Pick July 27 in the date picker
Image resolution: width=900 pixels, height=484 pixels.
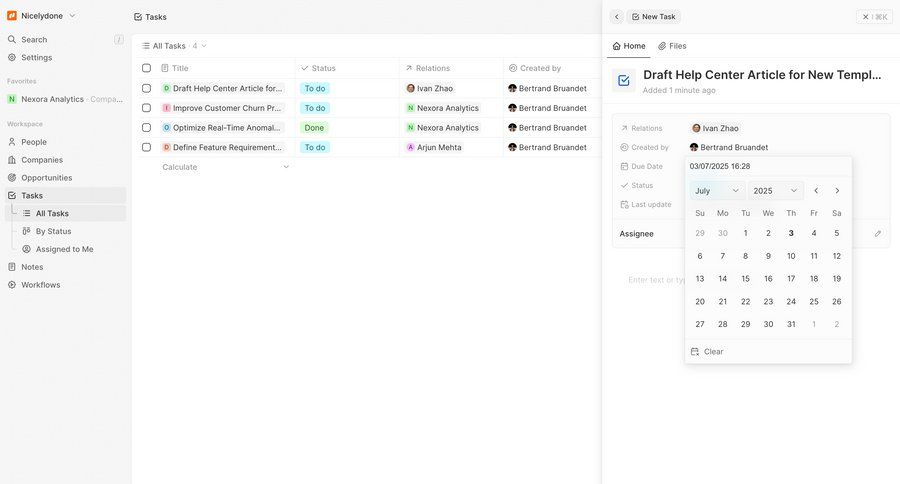700,324
